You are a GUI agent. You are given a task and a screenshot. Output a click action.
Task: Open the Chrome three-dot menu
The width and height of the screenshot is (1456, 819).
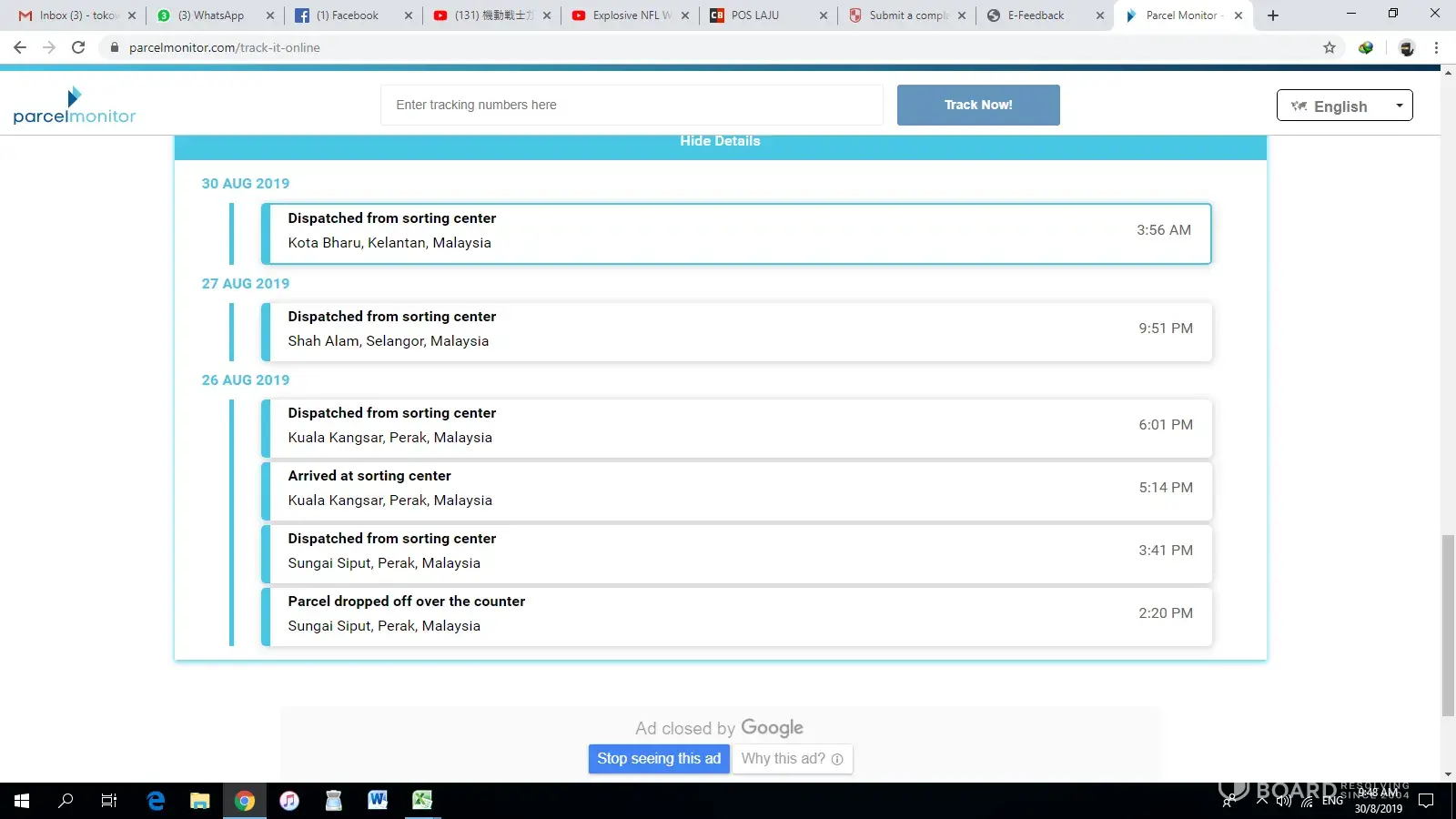pyautogui.click(x=1436, y=47)
